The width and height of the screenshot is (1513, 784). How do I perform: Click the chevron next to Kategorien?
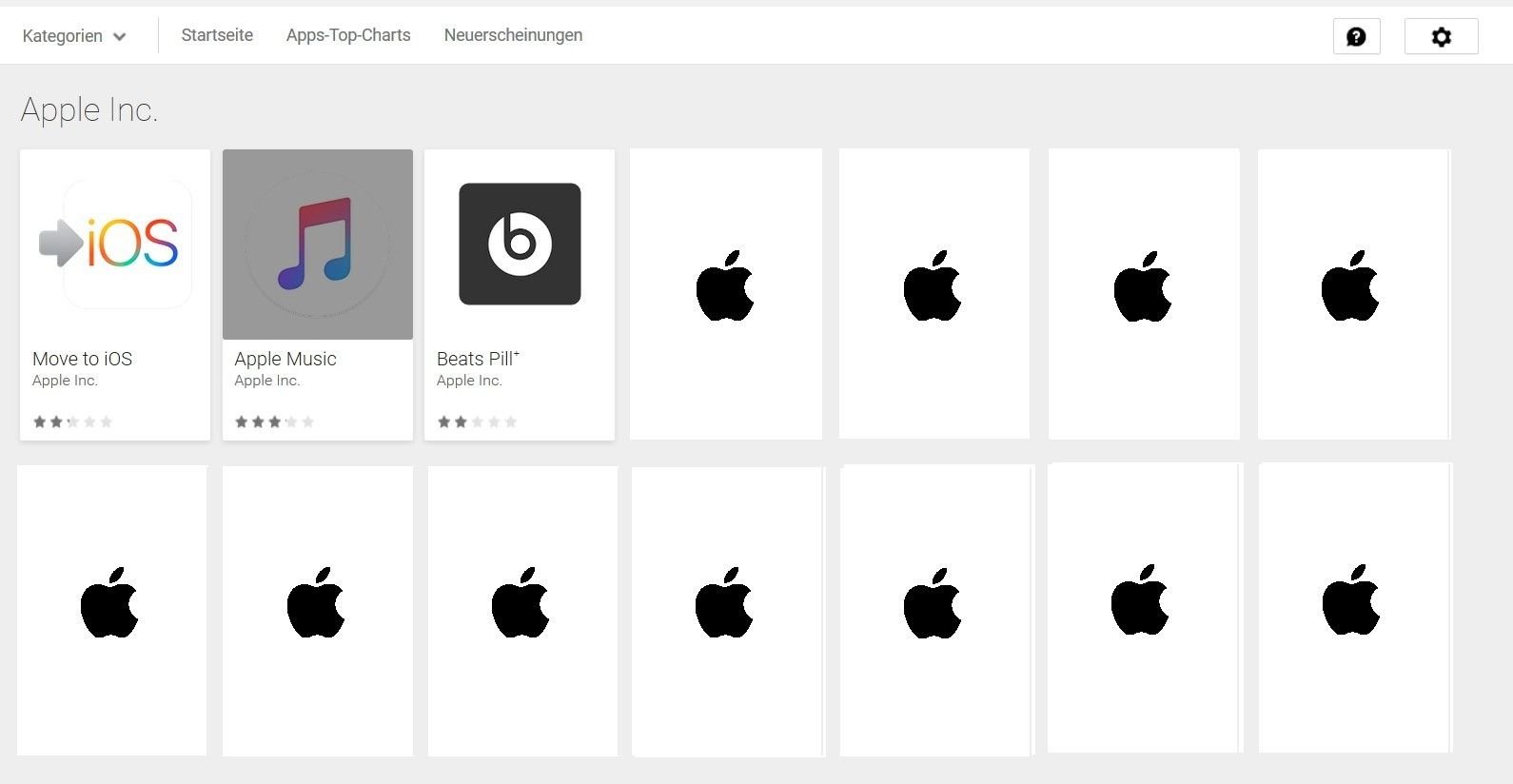click(x=119, y=37)
